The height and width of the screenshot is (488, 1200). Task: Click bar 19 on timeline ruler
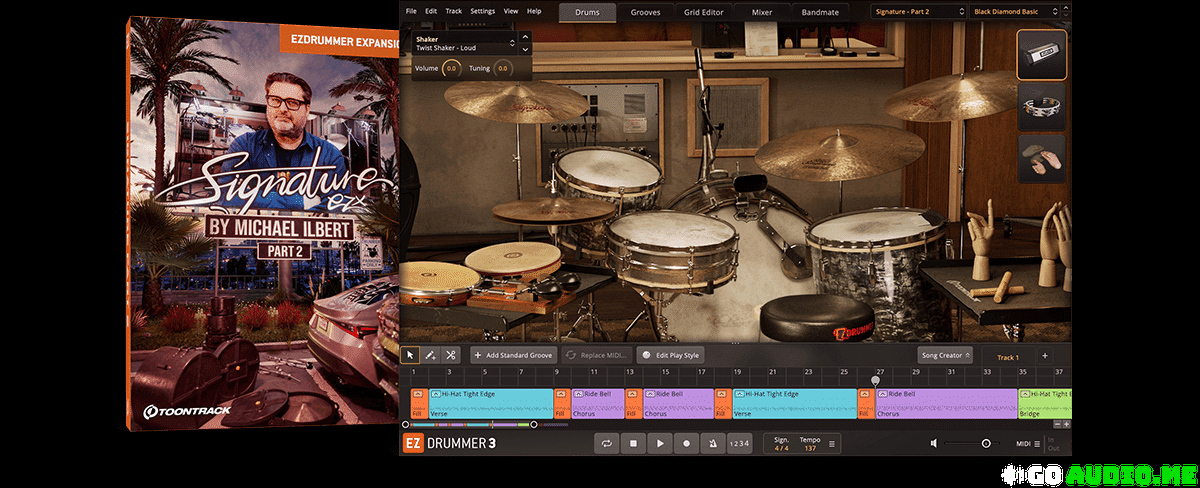pos(737,373)
